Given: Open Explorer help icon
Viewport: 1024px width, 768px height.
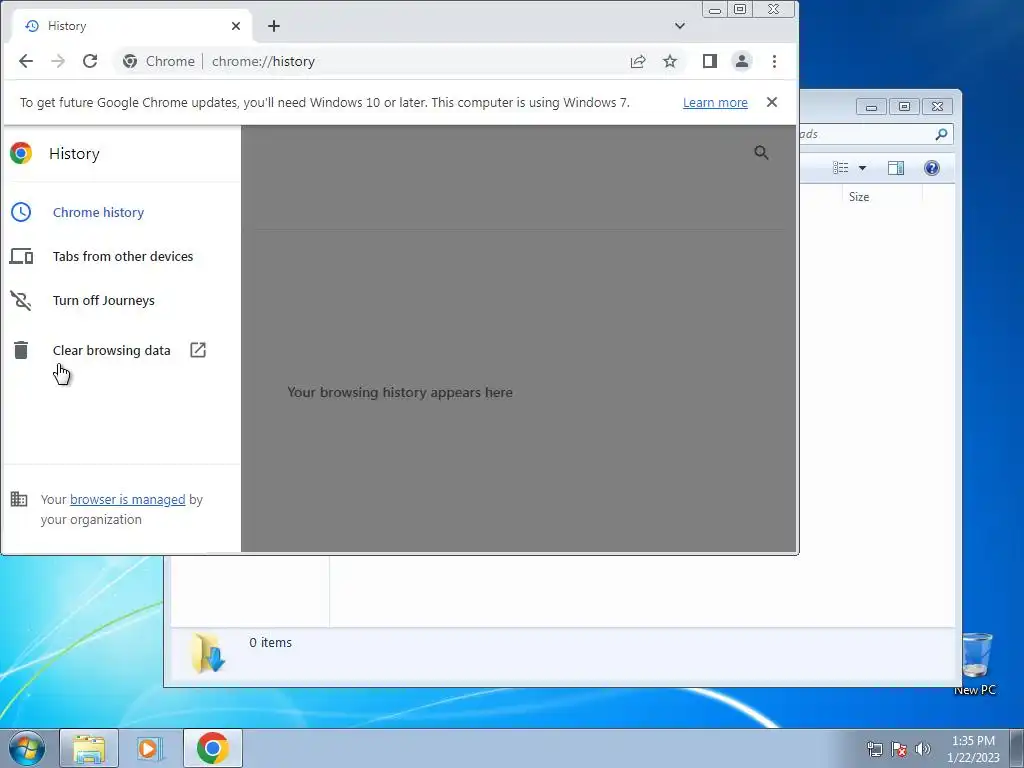Looking at the screenshot, I should point(932,168).
